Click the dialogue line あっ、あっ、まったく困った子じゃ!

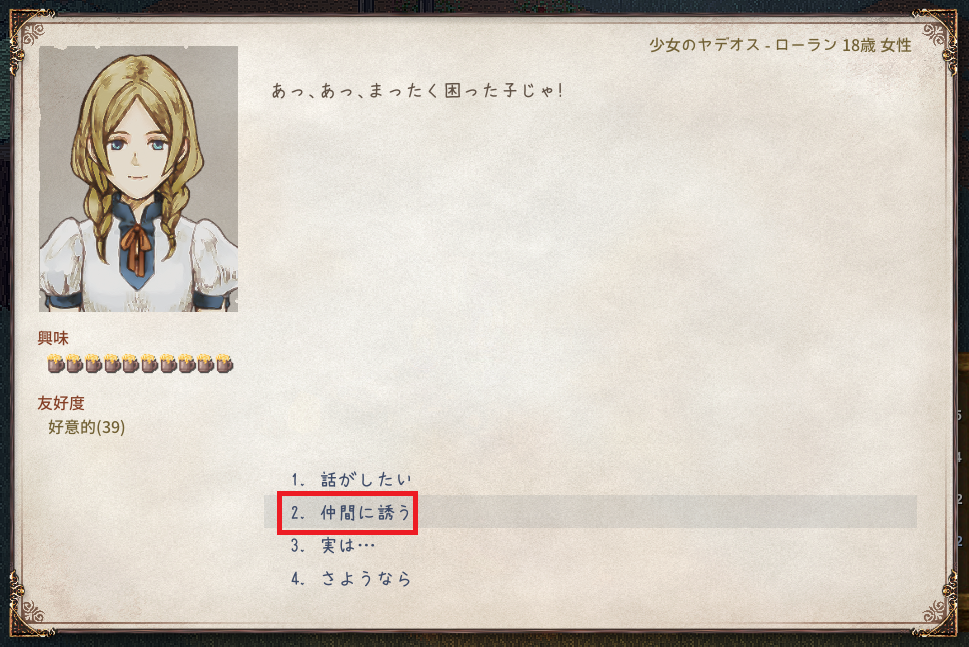[418, 91]
